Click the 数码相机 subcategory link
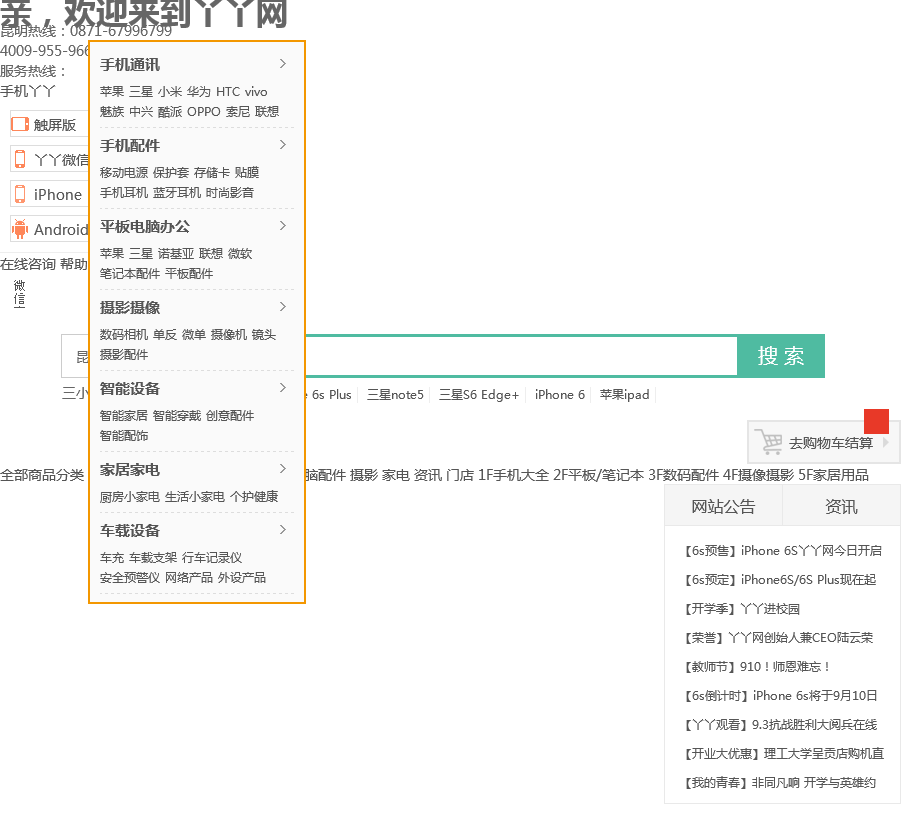The height and width of the screenshot is (819, 901). [x=124, y=334]
